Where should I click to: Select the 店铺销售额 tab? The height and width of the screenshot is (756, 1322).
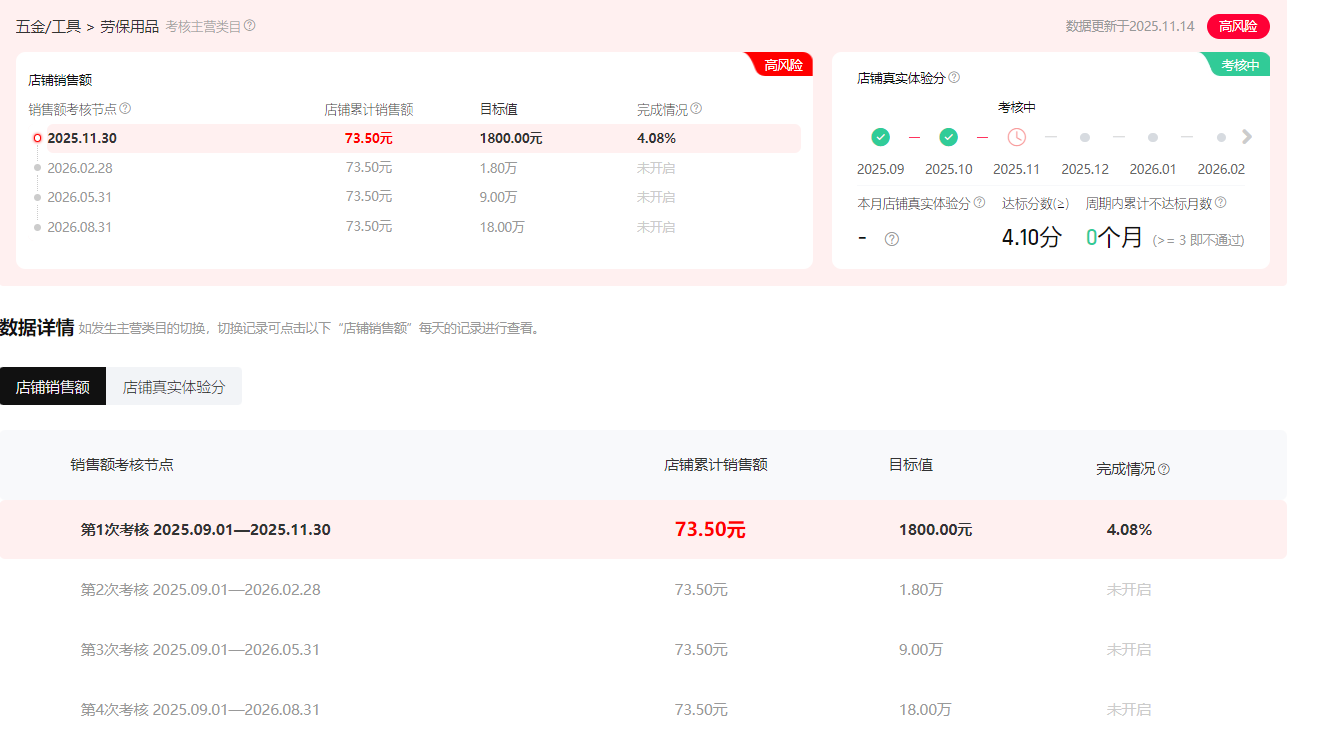(x=53, y=387)
